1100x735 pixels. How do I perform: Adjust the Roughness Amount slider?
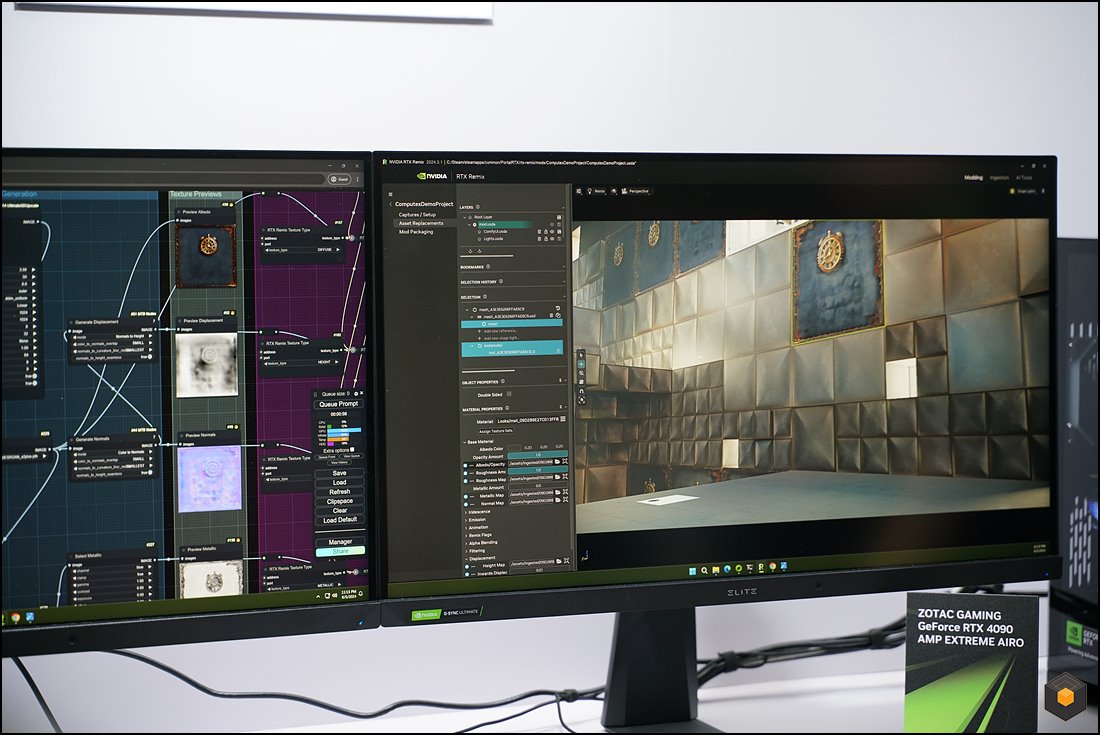537,470
